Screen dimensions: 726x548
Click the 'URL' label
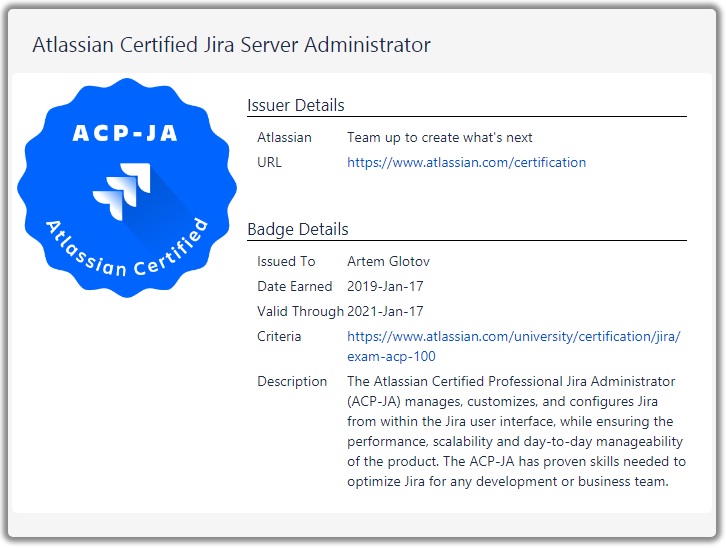(x=269, y=162)
